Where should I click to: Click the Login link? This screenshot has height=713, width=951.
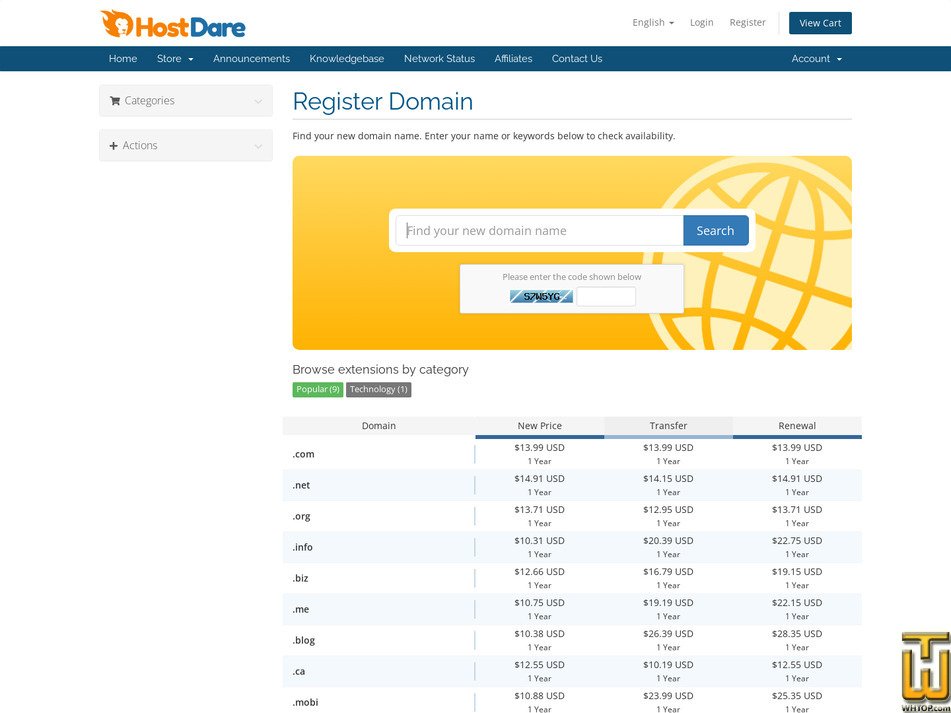click(x=701, y=22)
